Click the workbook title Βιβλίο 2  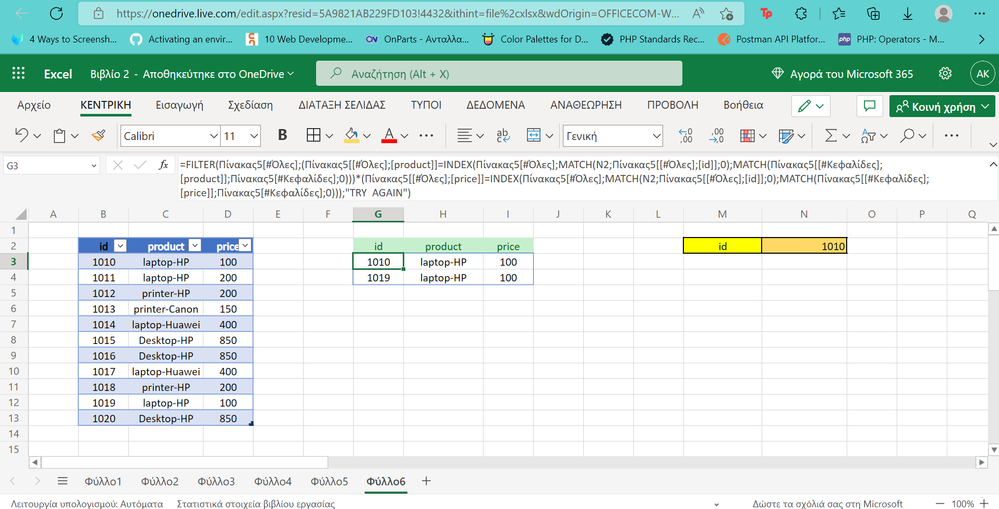point(110,74)
